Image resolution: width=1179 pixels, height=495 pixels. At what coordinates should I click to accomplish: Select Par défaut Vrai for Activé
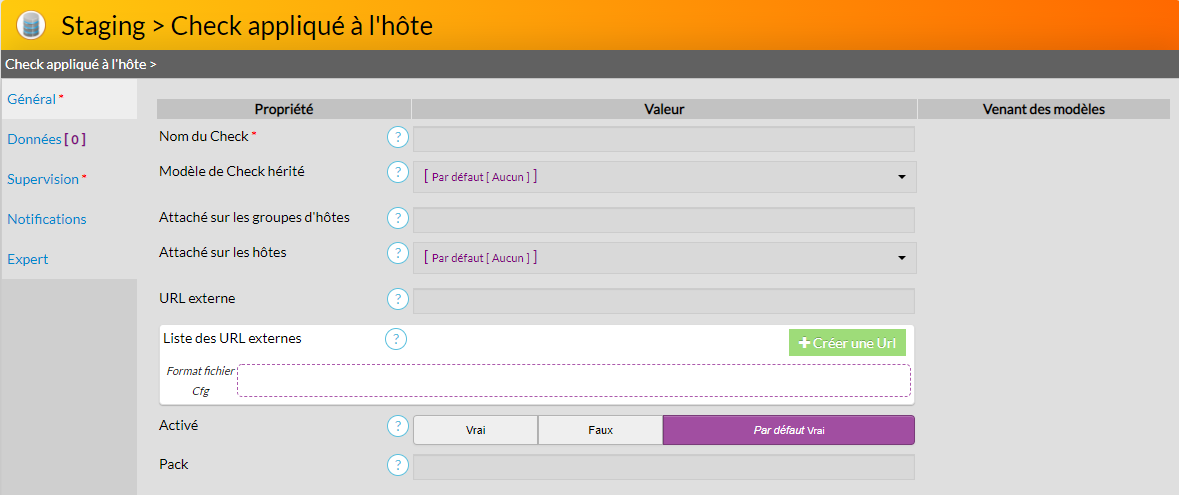coord(788,430)
